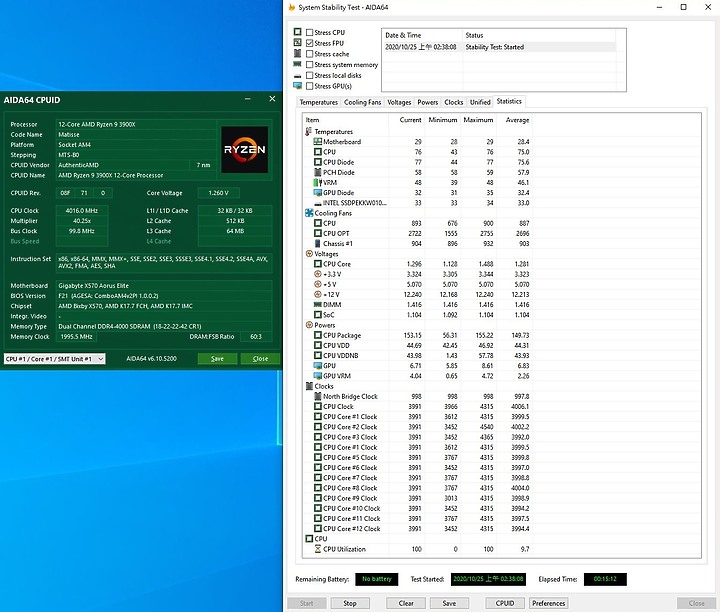
Task: Click the Stress local disks drive icon
Action: [x=298, y=76]
